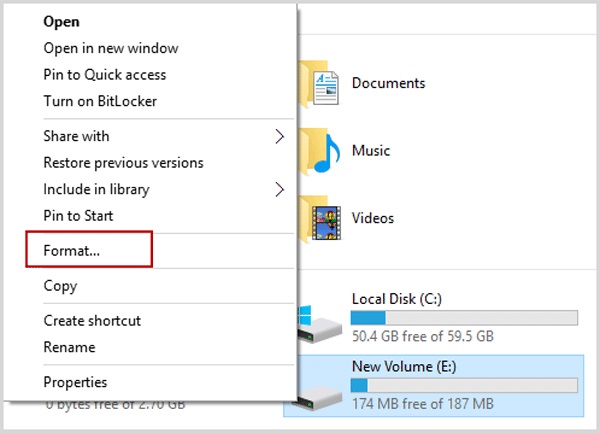Select Create shortcut
The height and width of the screenshot is (433, 600).
(x=92, y=320)
